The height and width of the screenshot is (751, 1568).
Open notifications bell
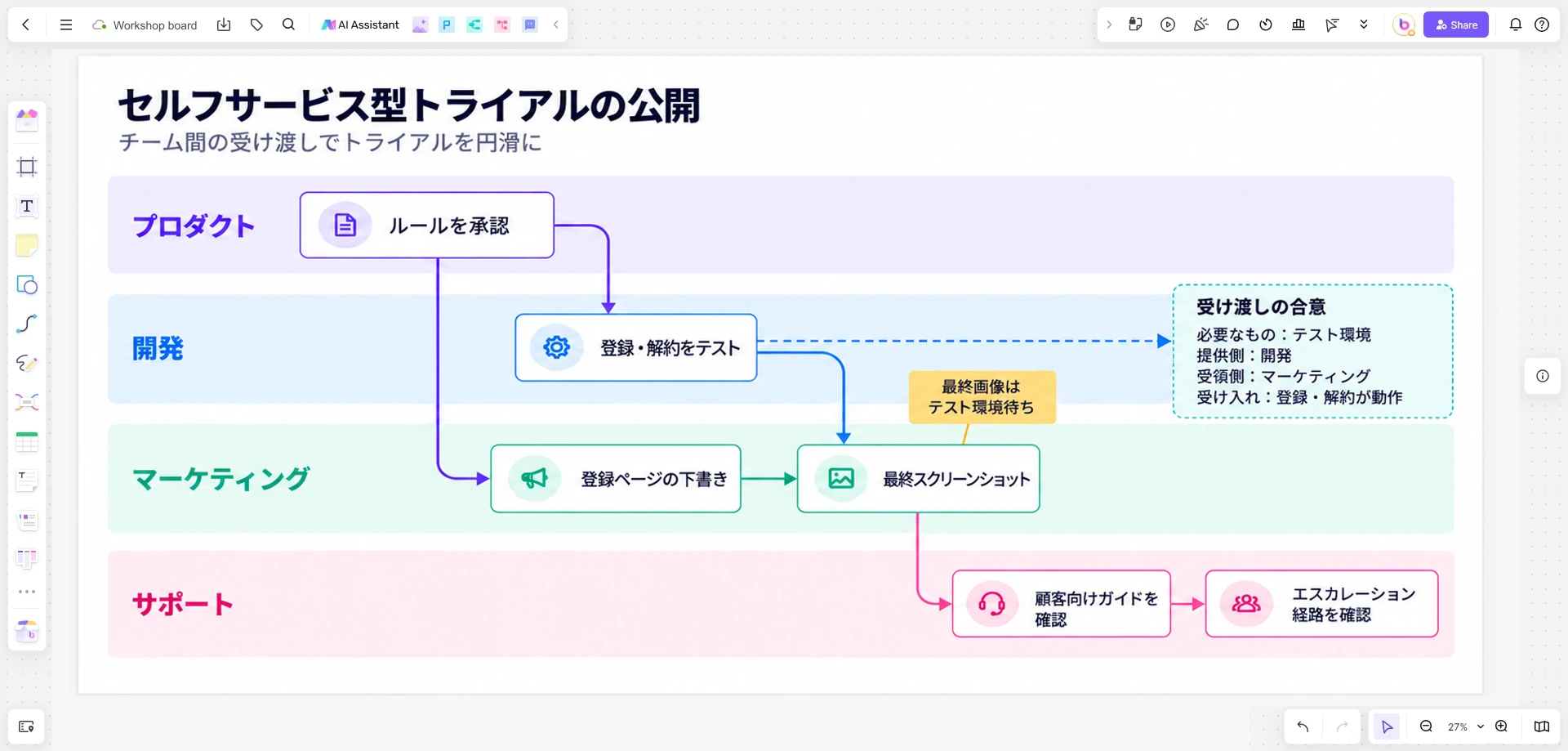pos(1516,25)
